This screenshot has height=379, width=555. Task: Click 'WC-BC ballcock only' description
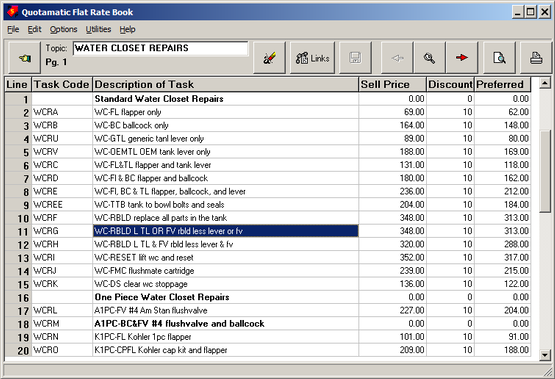(x=226, y=126)
